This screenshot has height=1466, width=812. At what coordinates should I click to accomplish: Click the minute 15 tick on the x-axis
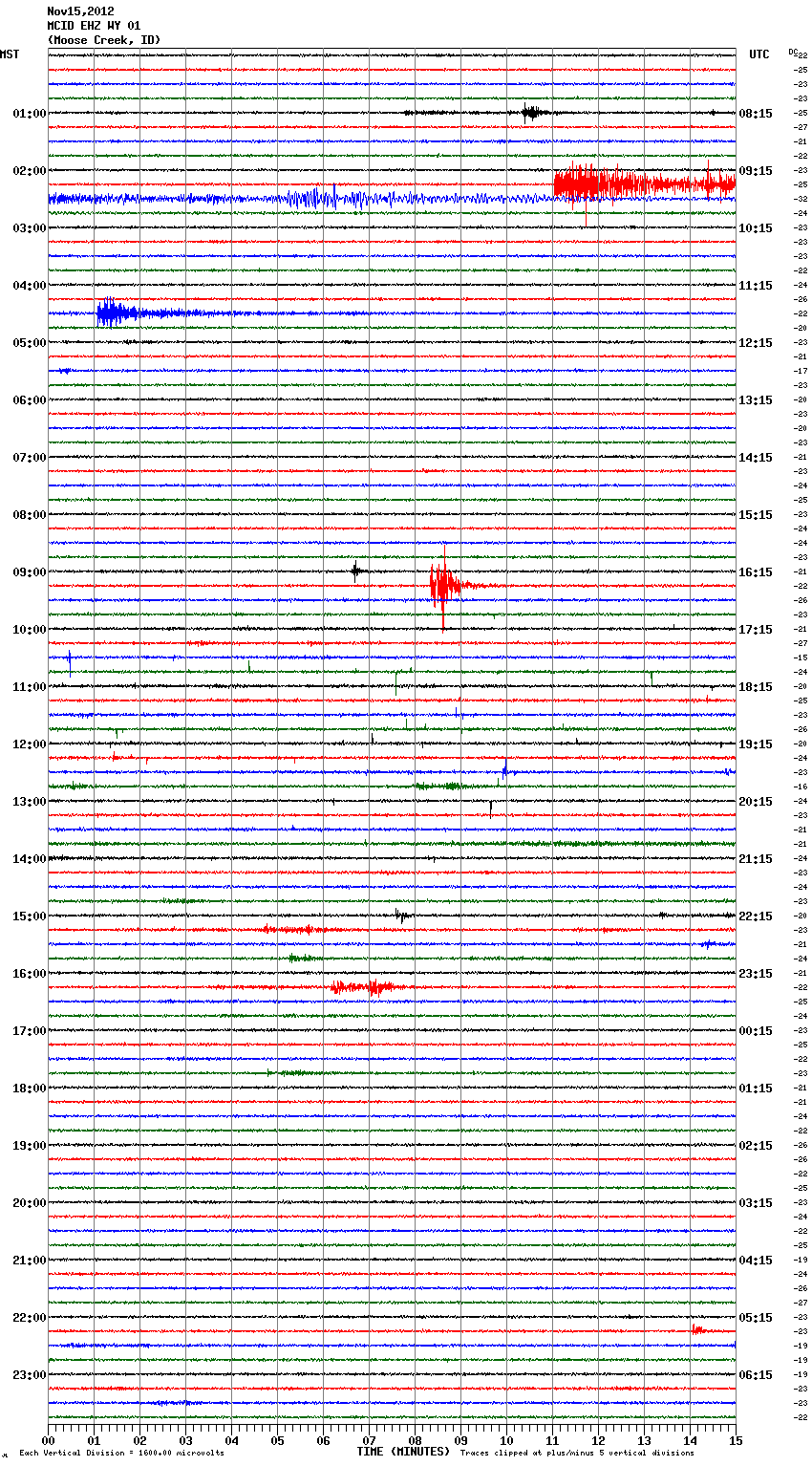[735, 1440]
